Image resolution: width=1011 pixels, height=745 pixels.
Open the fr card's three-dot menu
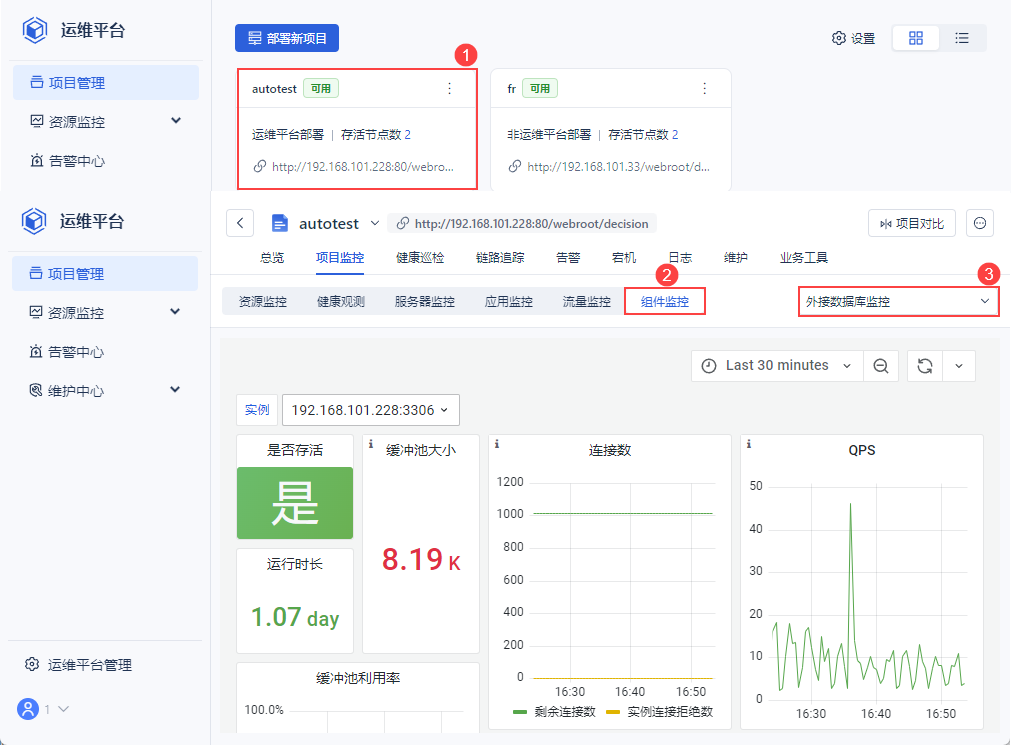tap(704, 88)
